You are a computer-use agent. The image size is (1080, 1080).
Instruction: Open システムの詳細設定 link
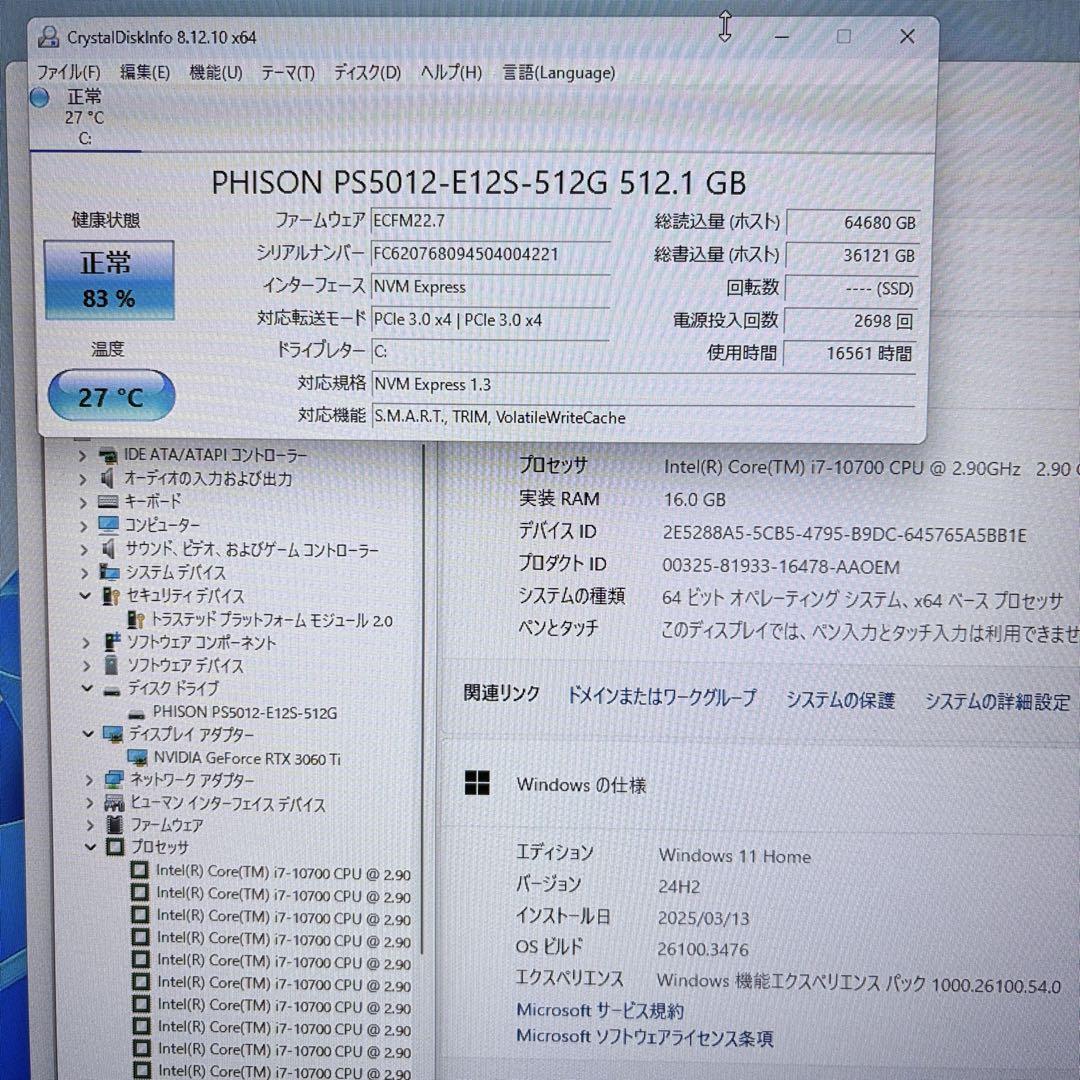pos(997,702)
